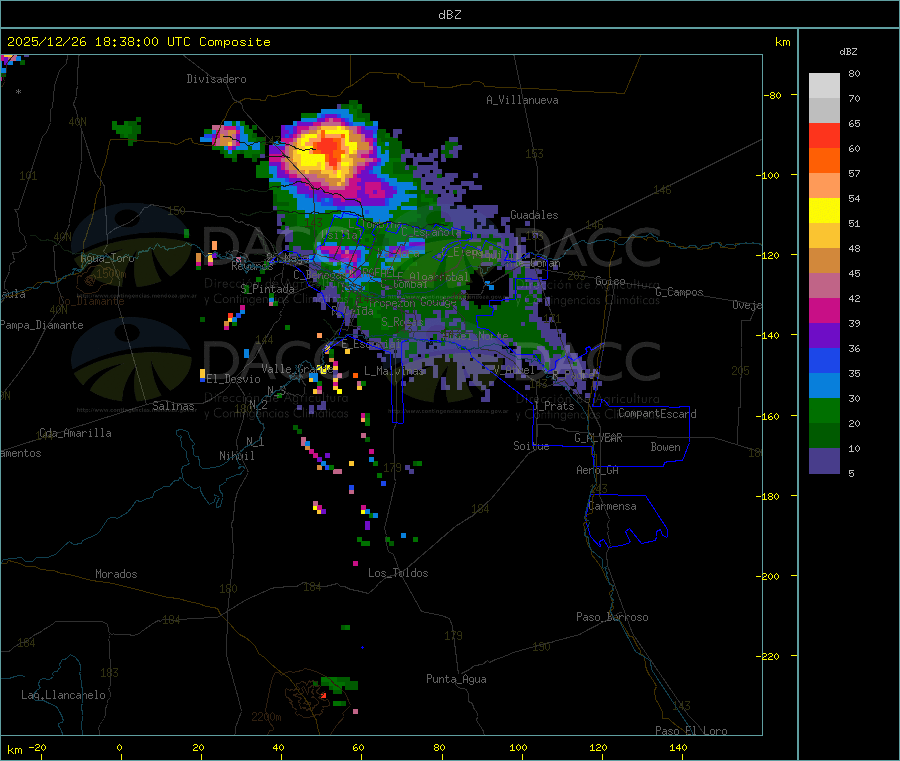Click the Los_Toldos label

(398, 573)
